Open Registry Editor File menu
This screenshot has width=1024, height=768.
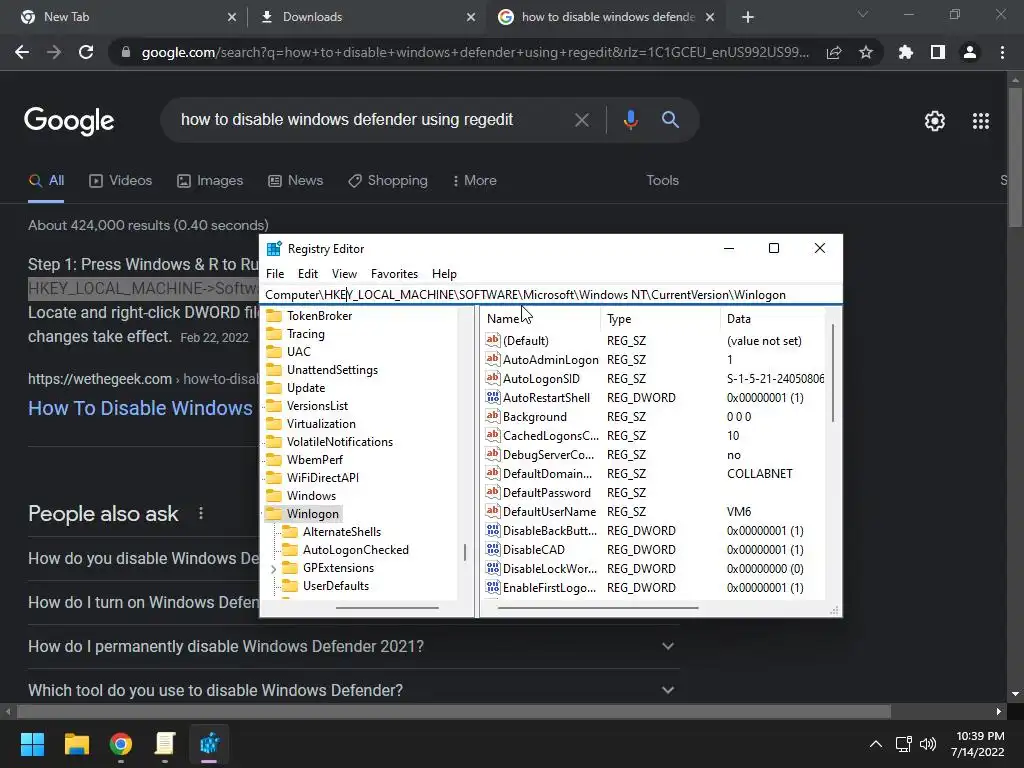275,274
